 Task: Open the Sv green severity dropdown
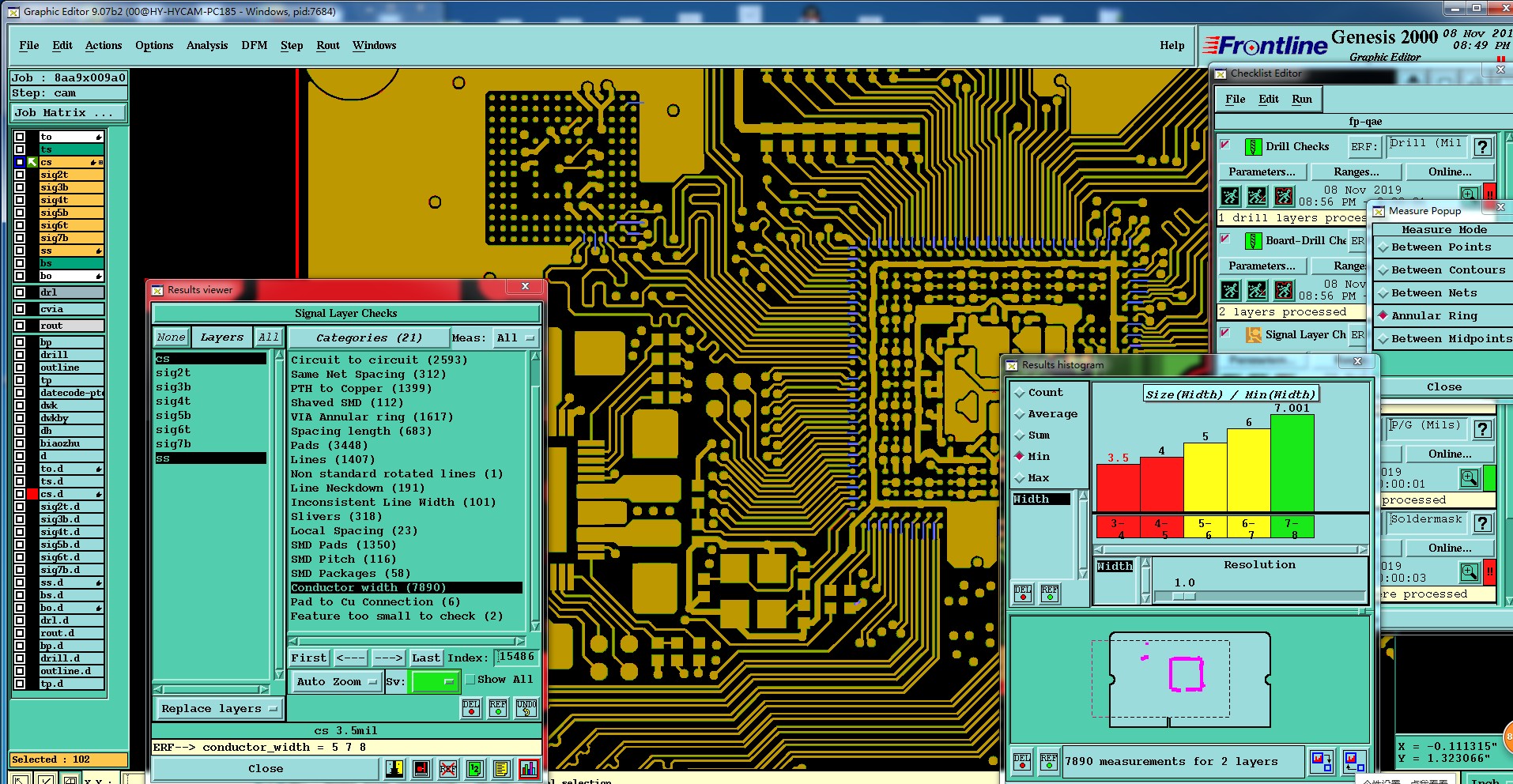(x=434, y=681)
